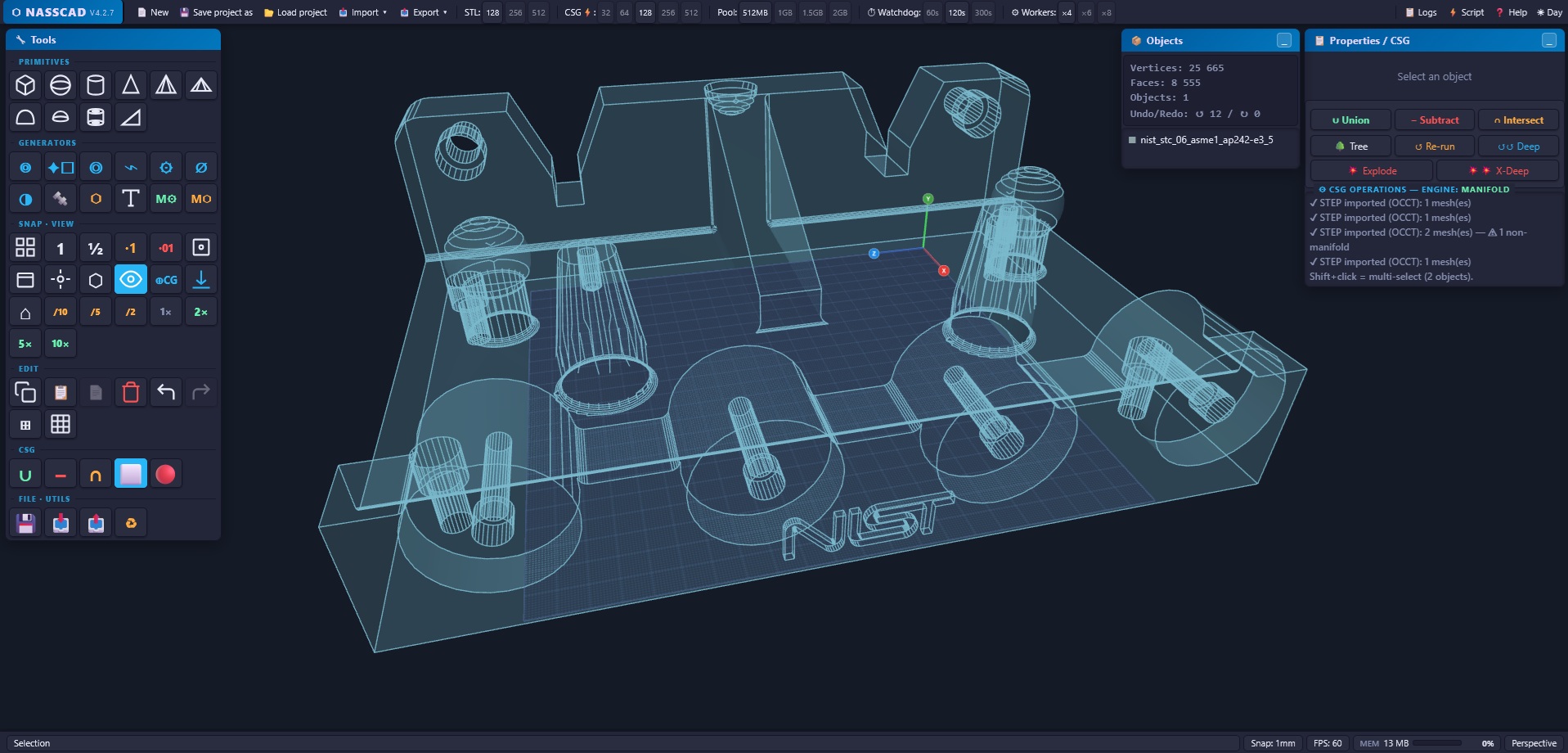
Task: Paste with the clipboard icon
Action: click(61, 392)
